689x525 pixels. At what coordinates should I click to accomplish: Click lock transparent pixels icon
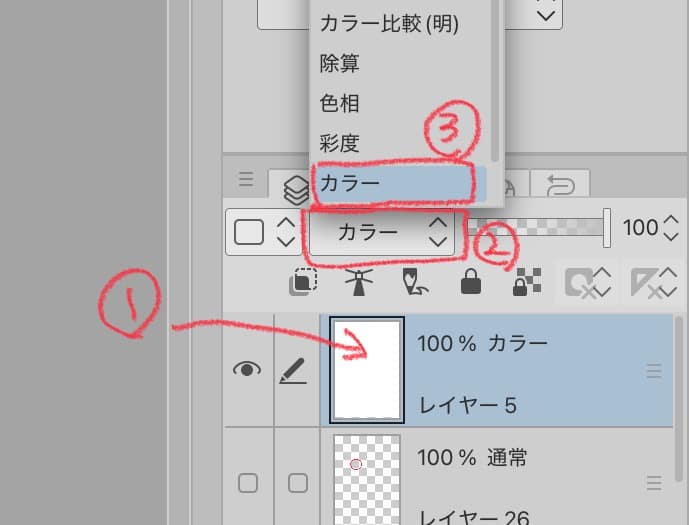[x=525, y=284]
